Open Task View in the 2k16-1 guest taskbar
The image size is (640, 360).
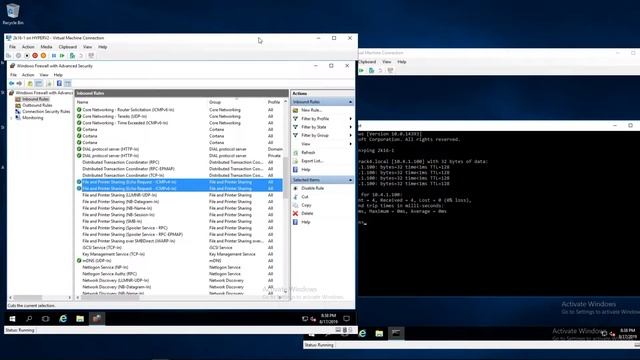45,318
